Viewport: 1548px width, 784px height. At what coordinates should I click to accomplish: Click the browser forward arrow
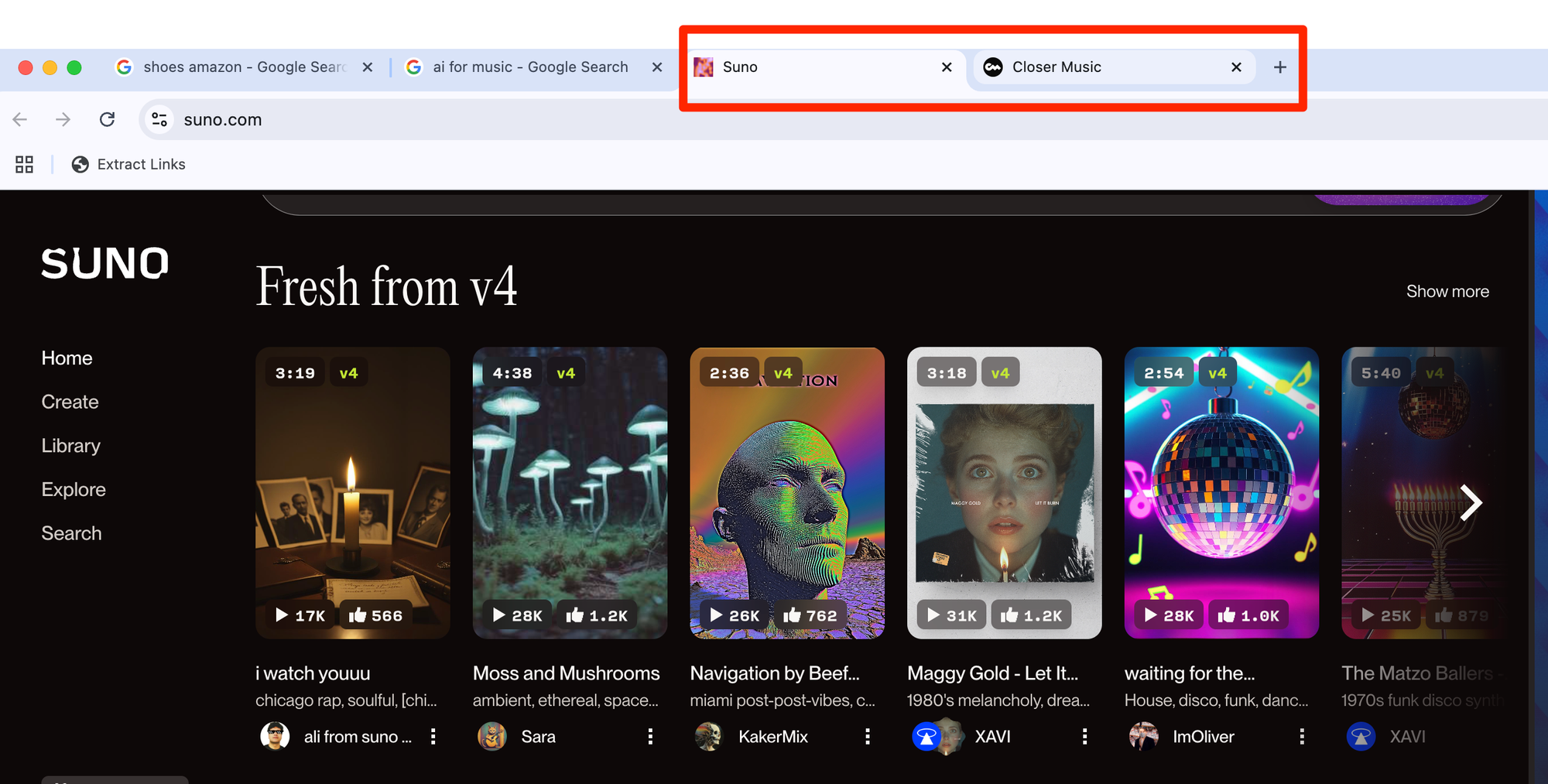pos(63,119)
